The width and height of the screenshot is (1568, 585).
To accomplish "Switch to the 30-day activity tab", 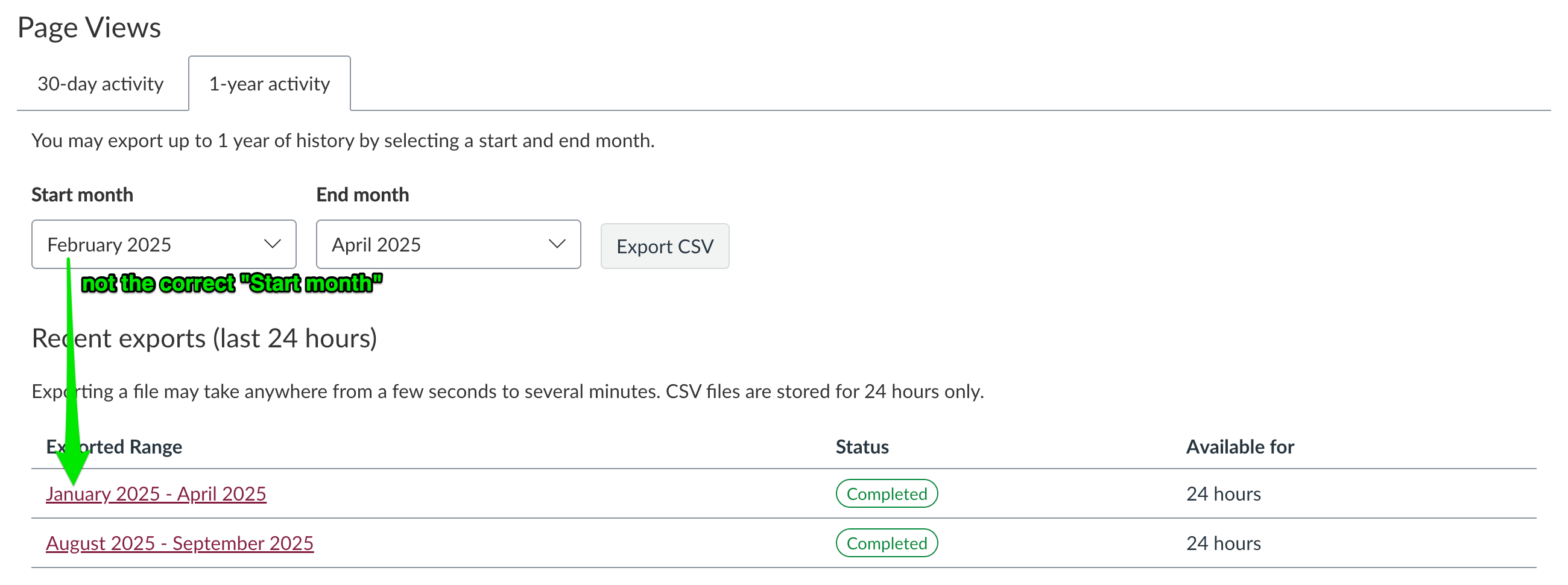I will pyautogui.click(x=101, y=83).
